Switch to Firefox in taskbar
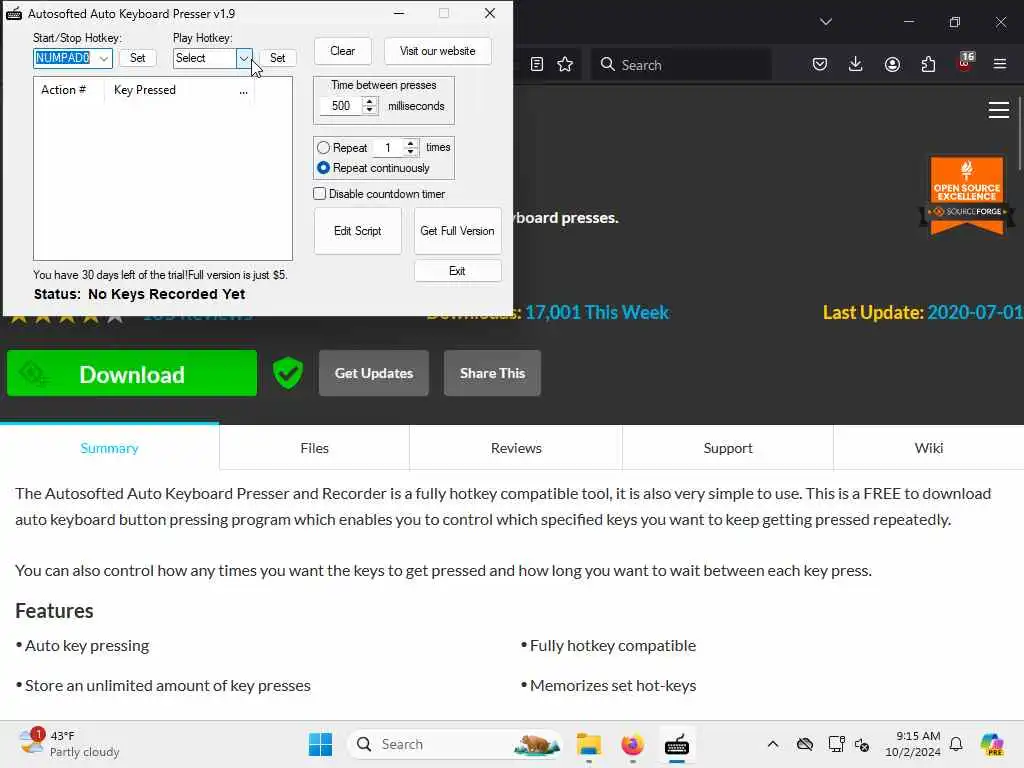The height and width of the screenshot is (768, 1024). click(632, 744)
